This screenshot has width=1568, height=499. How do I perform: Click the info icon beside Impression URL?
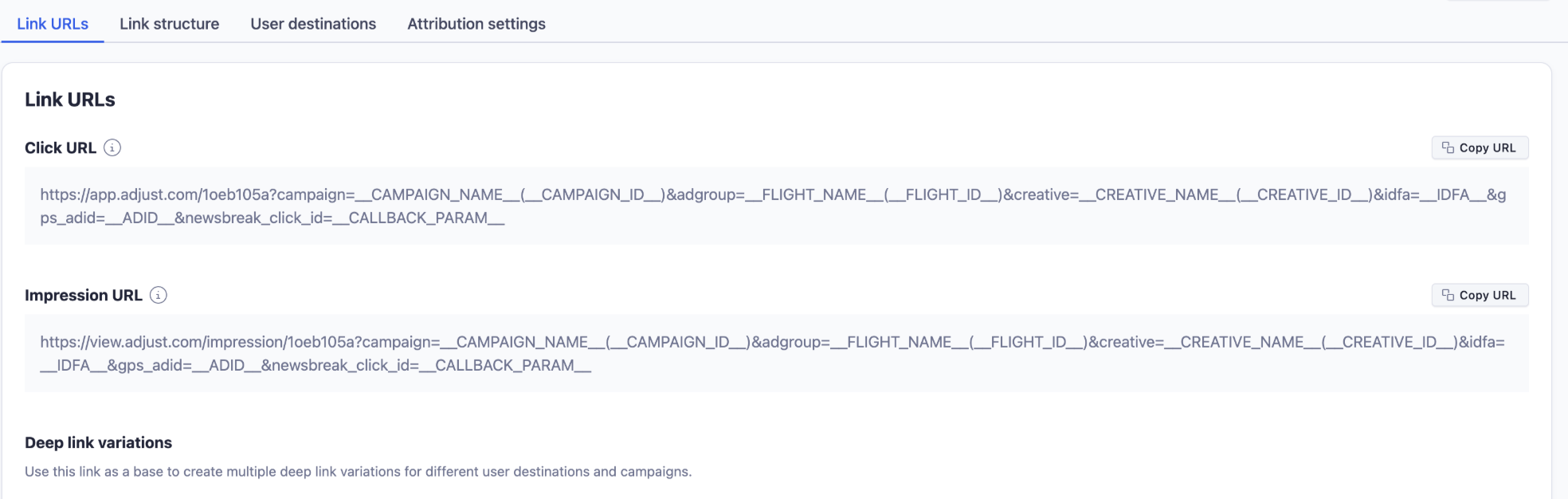pos(159,295)
